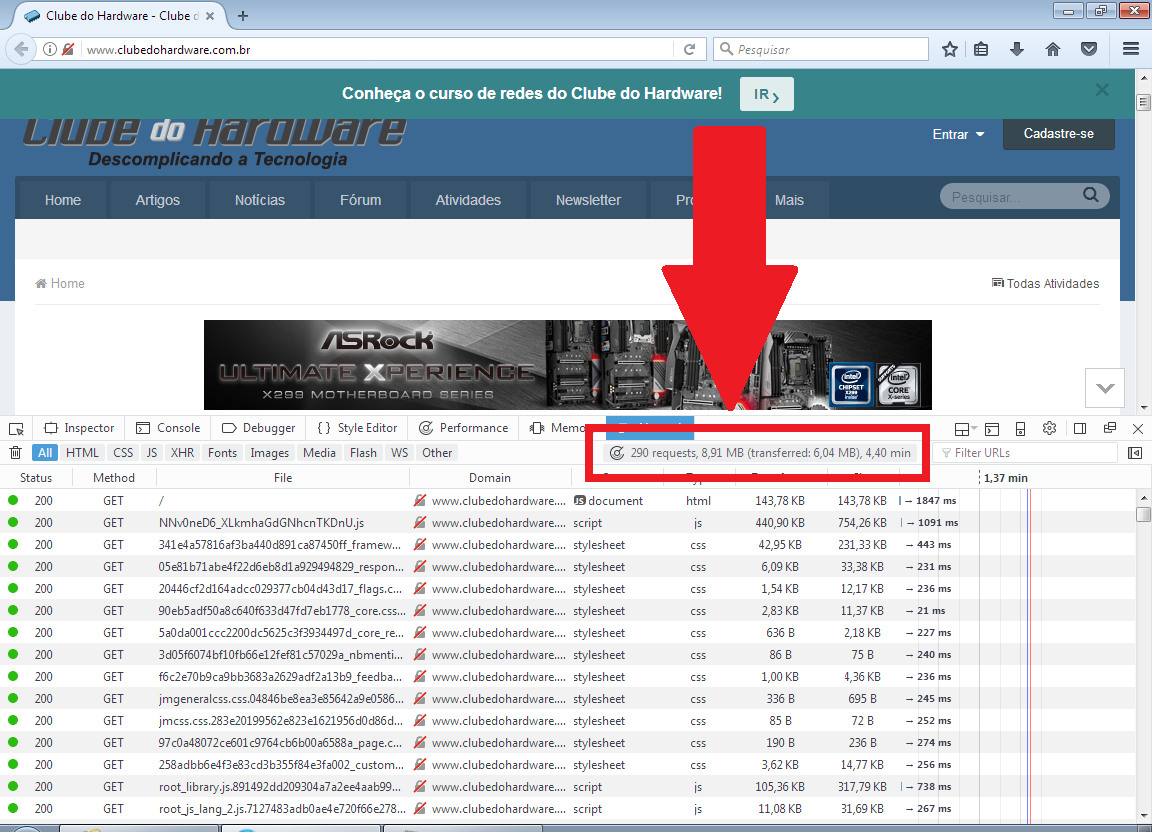Switch to the Console tab
Screen dimensions: 1152x832
click(x=168, y=428)
